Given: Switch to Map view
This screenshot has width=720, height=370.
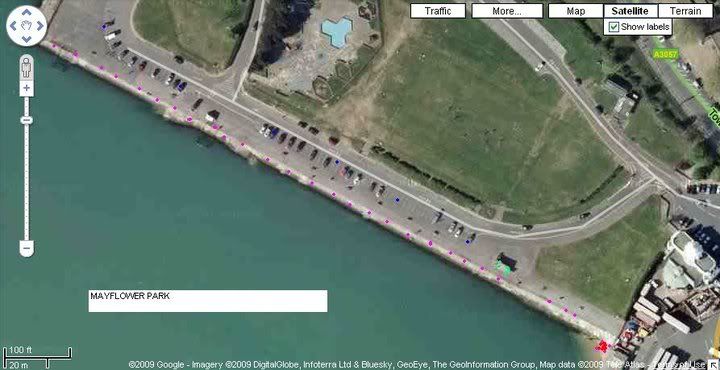Looking at the screenshot, I should click(576, 11).
